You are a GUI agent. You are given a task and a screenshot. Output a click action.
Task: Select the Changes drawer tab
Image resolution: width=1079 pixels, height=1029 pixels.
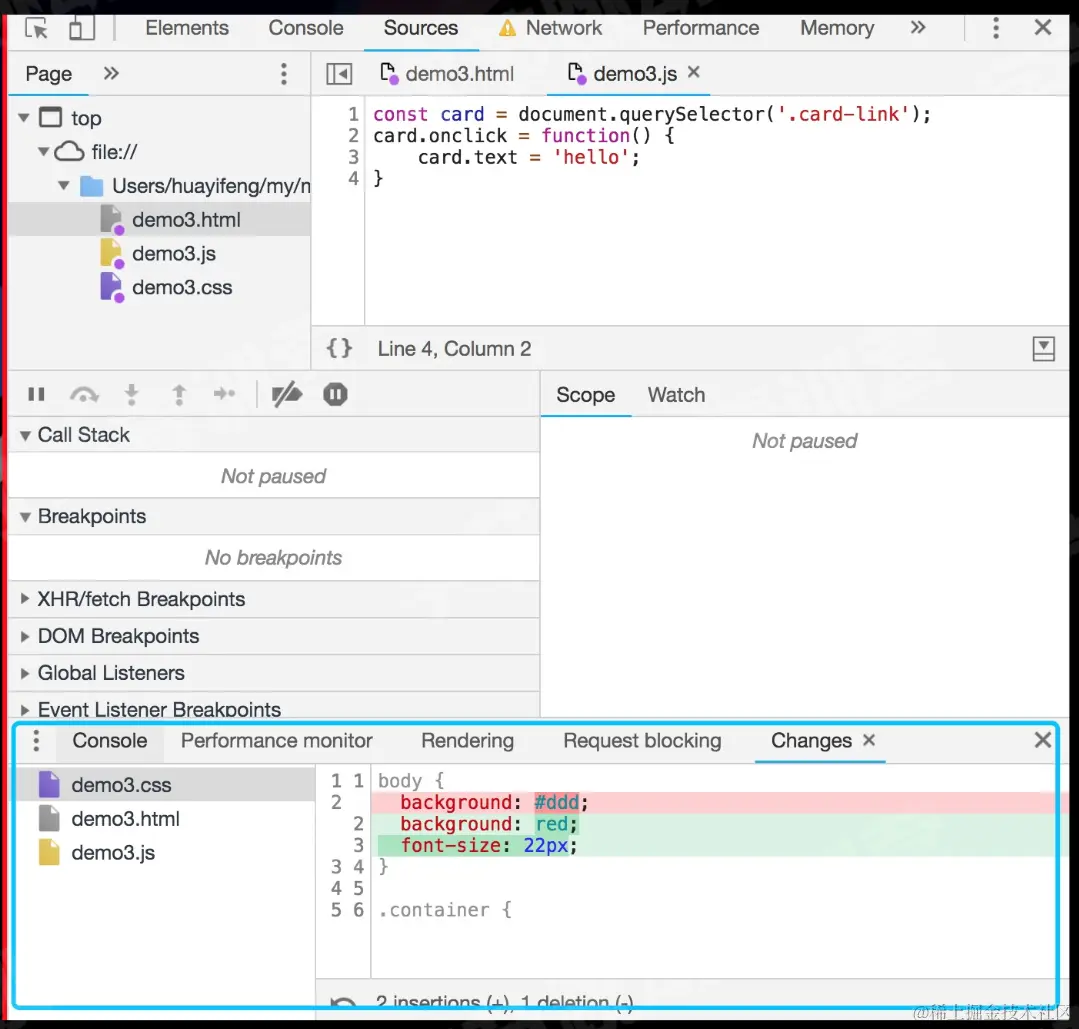click(x=811, y=741)
